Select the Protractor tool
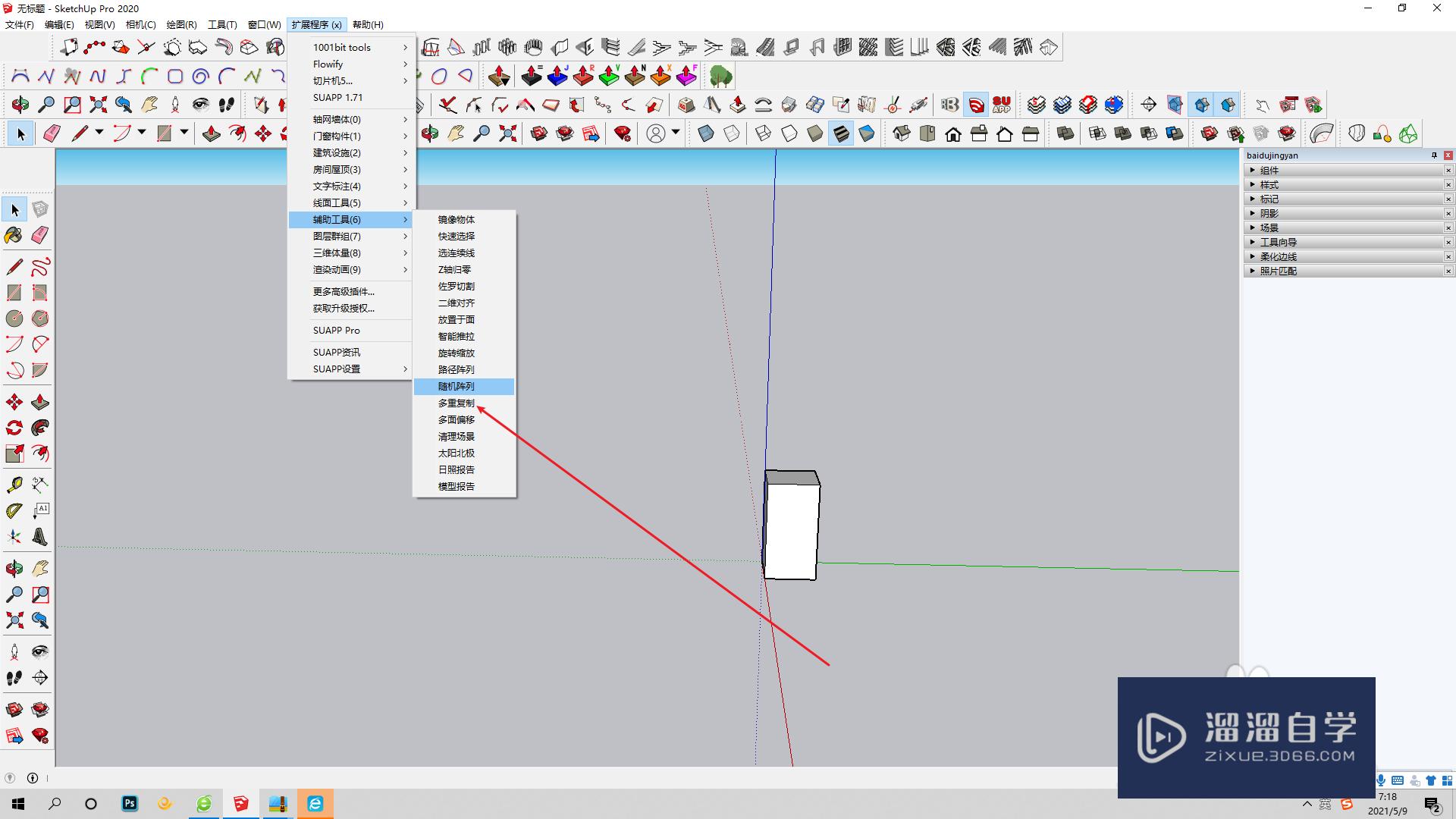The image size is (1456, 819). pyautogui.click(x=14, y=511)
